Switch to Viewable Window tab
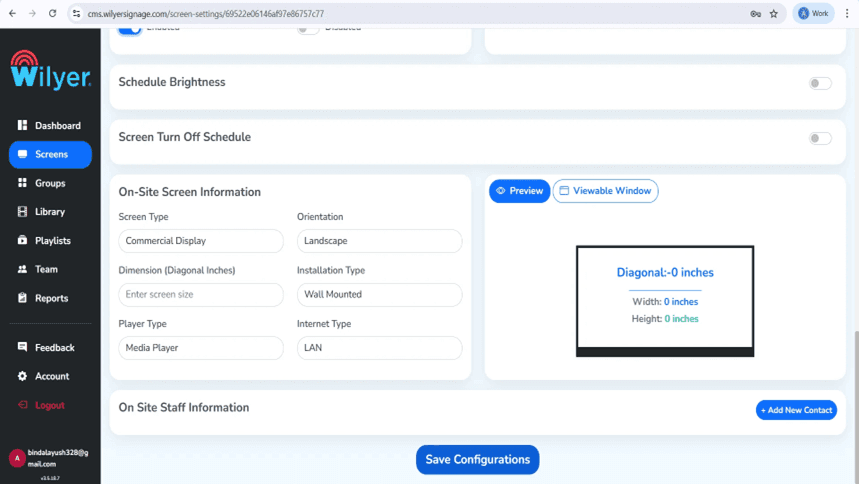The height and width of the screenshot is (484, 859). click(x=605, y=191)
